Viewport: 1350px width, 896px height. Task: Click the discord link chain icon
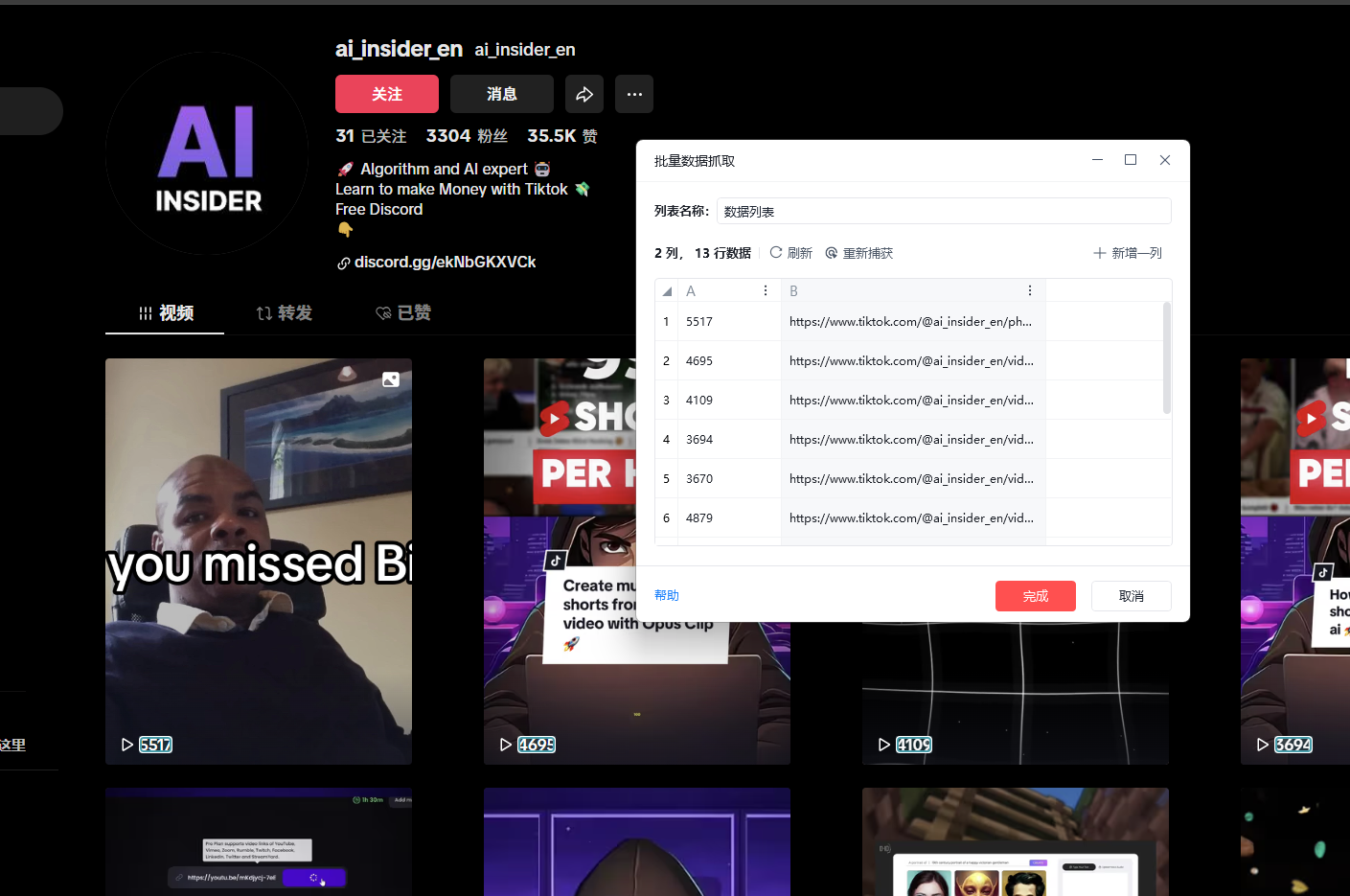pyautogui.click(x=343, y=263)
